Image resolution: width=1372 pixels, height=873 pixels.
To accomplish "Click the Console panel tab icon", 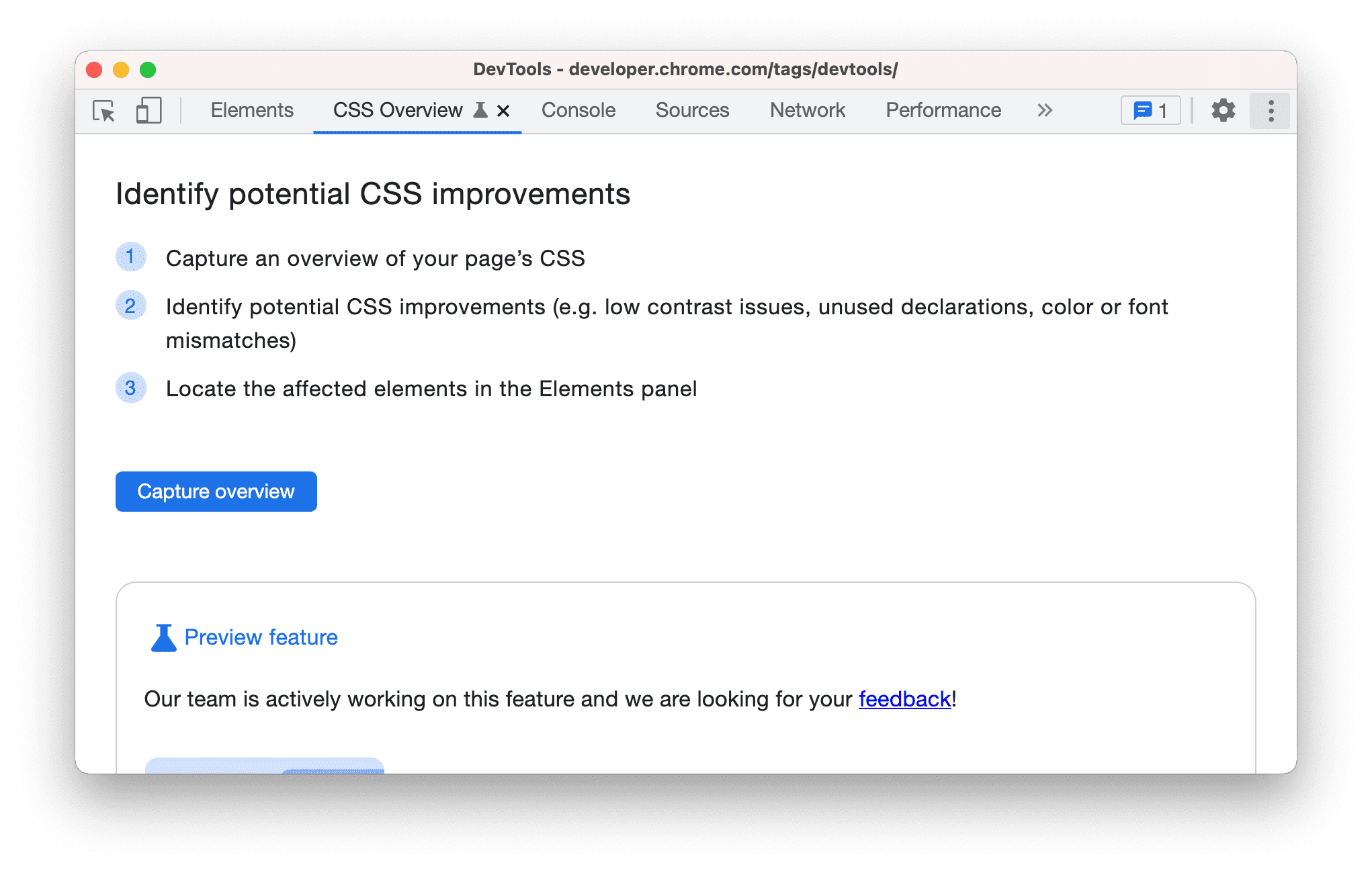I will click(578, 110).
